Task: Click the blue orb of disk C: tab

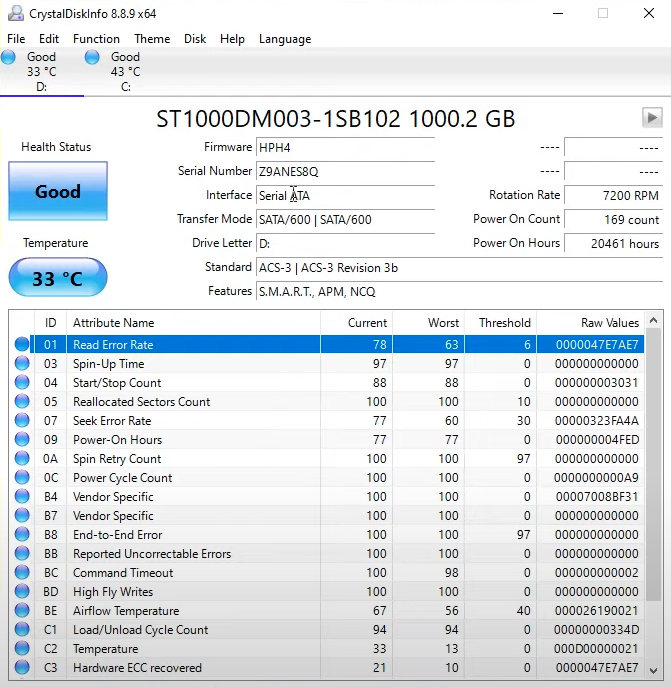Action: click(x=92, y=57)
